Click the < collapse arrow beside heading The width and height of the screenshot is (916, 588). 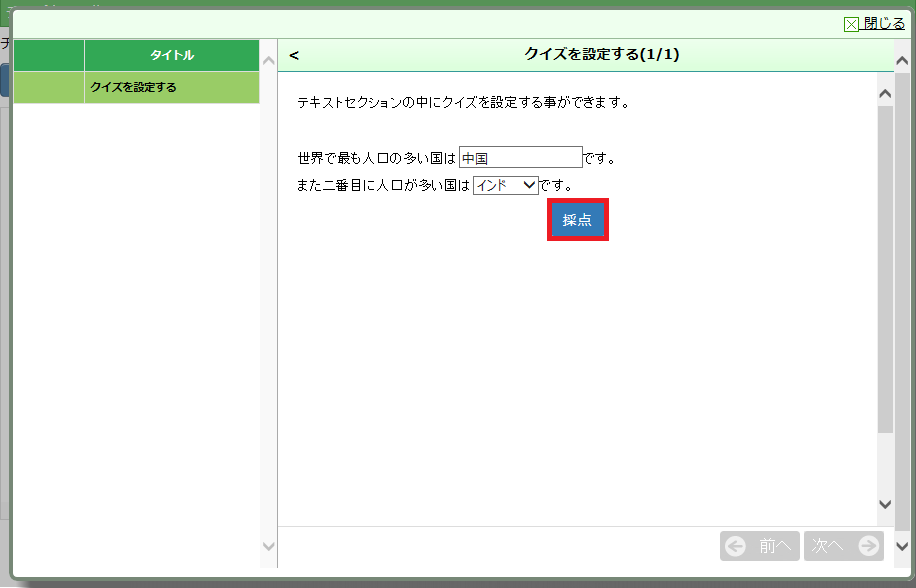294,55
